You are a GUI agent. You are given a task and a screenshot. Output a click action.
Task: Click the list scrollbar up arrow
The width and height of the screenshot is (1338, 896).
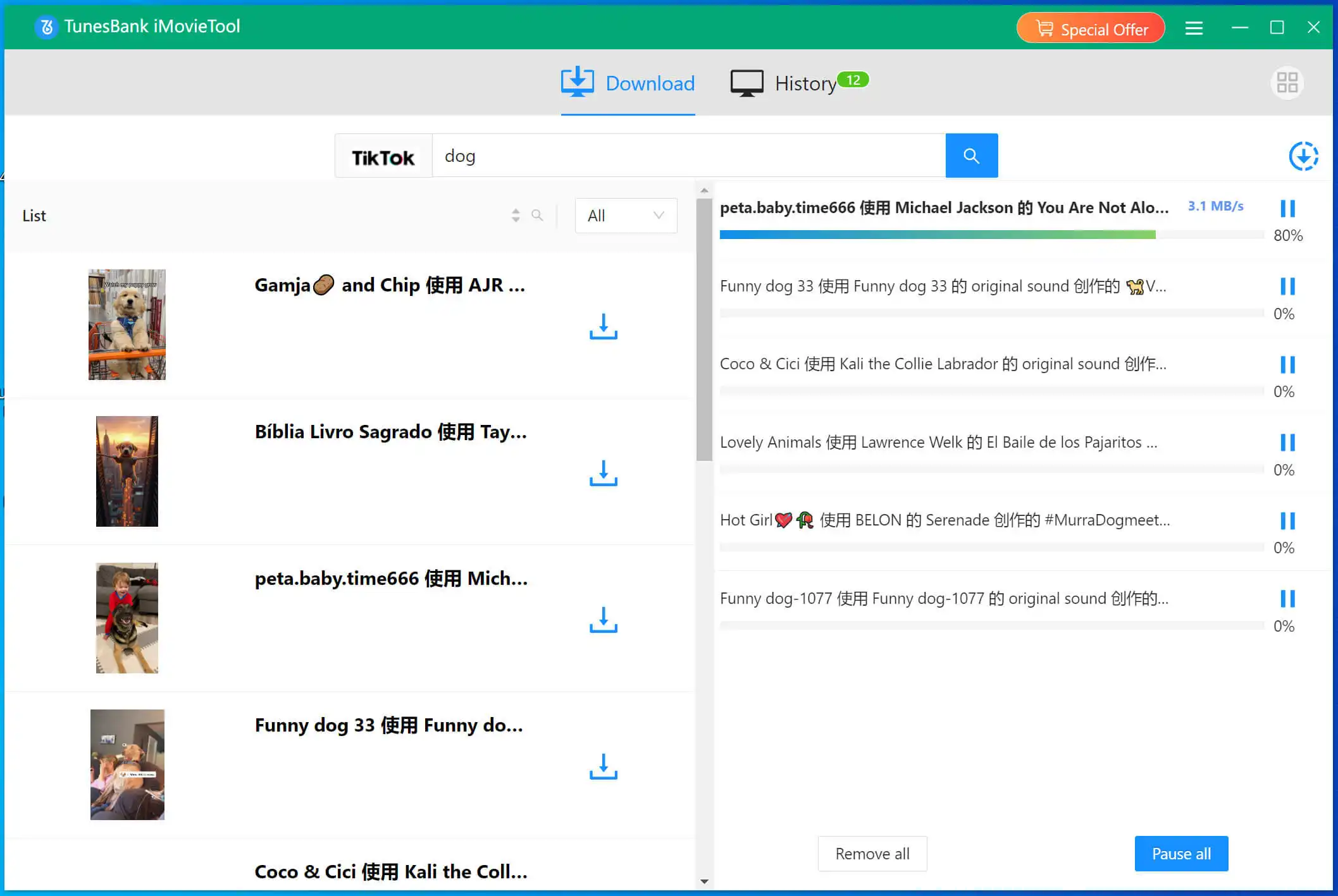pyautogui.click(x=704, y=190)
